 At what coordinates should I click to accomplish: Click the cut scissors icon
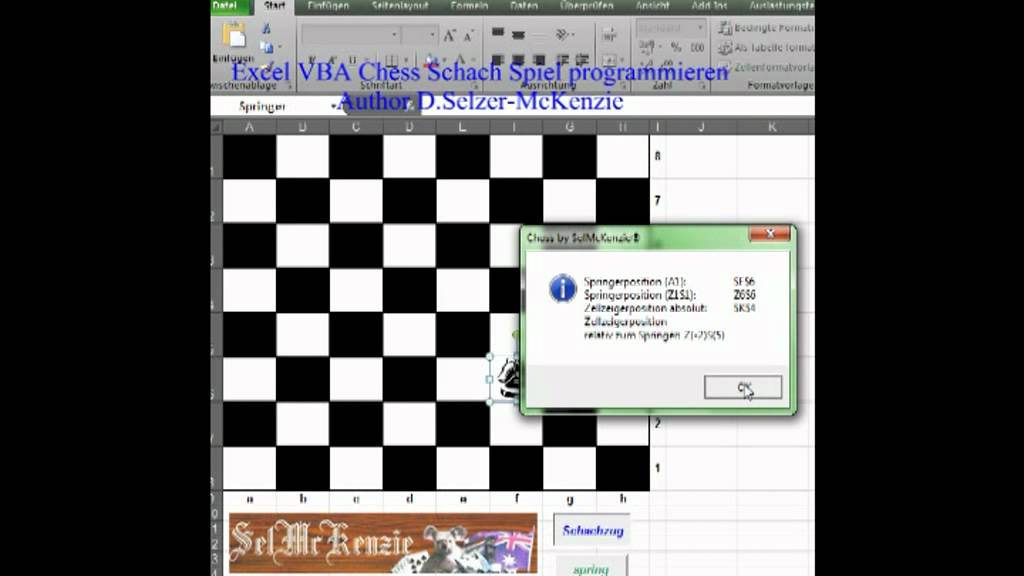pyautogui.click(x=266, y=29)
